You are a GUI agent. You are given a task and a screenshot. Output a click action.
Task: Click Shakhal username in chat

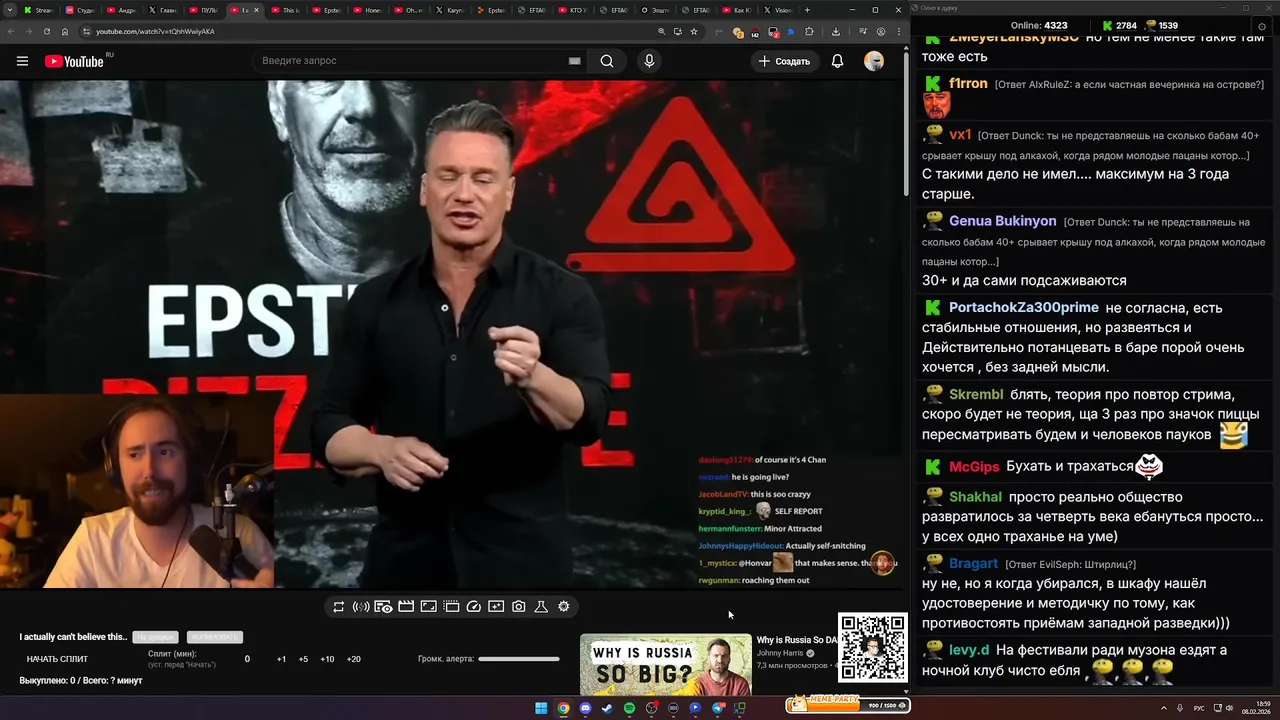coord(975,497)
